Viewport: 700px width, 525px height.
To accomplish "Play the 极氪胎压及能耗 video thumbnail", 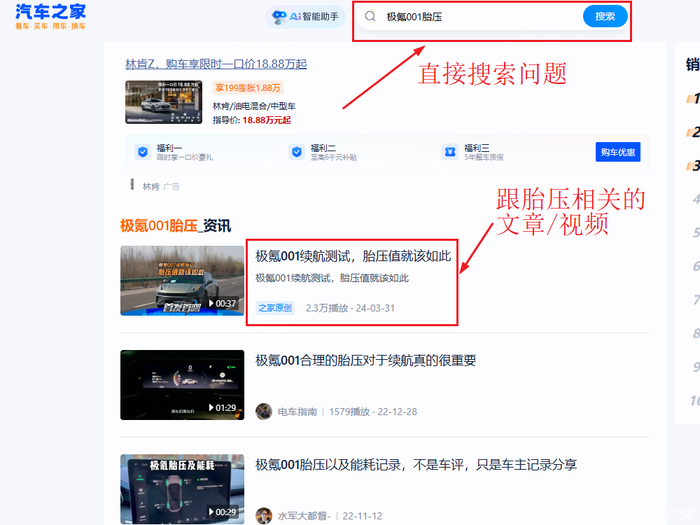I will 182,489.
